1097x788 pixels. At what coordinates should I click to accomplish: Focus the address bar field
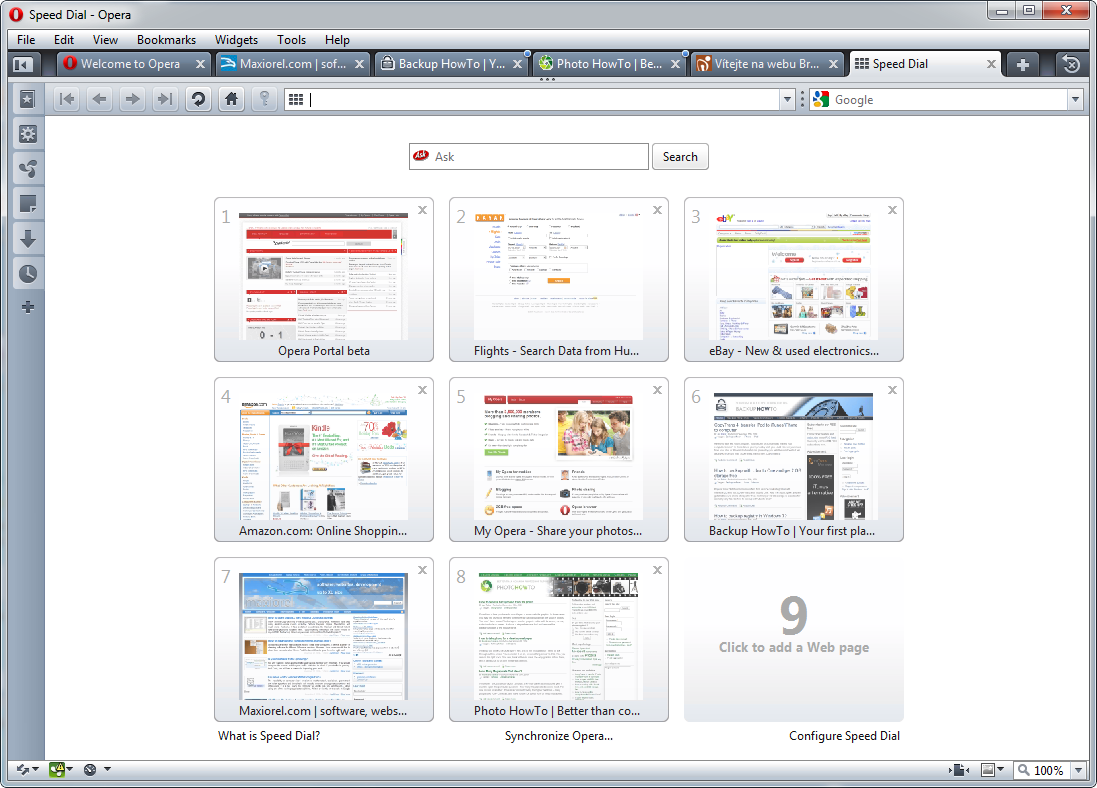point(539,100)
